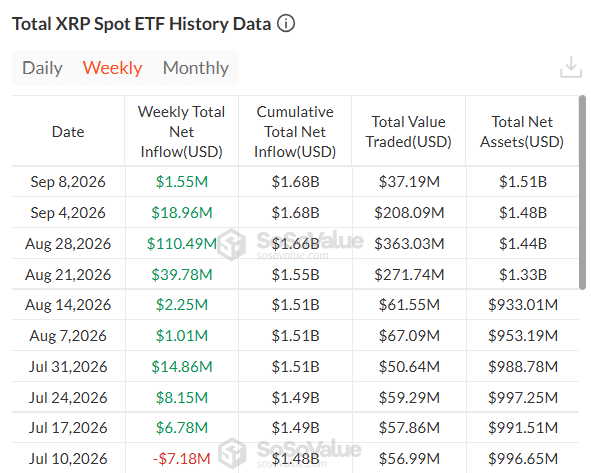Select the Aug 28,2026 date cell
591x473 pixels.
coord(68,243)
